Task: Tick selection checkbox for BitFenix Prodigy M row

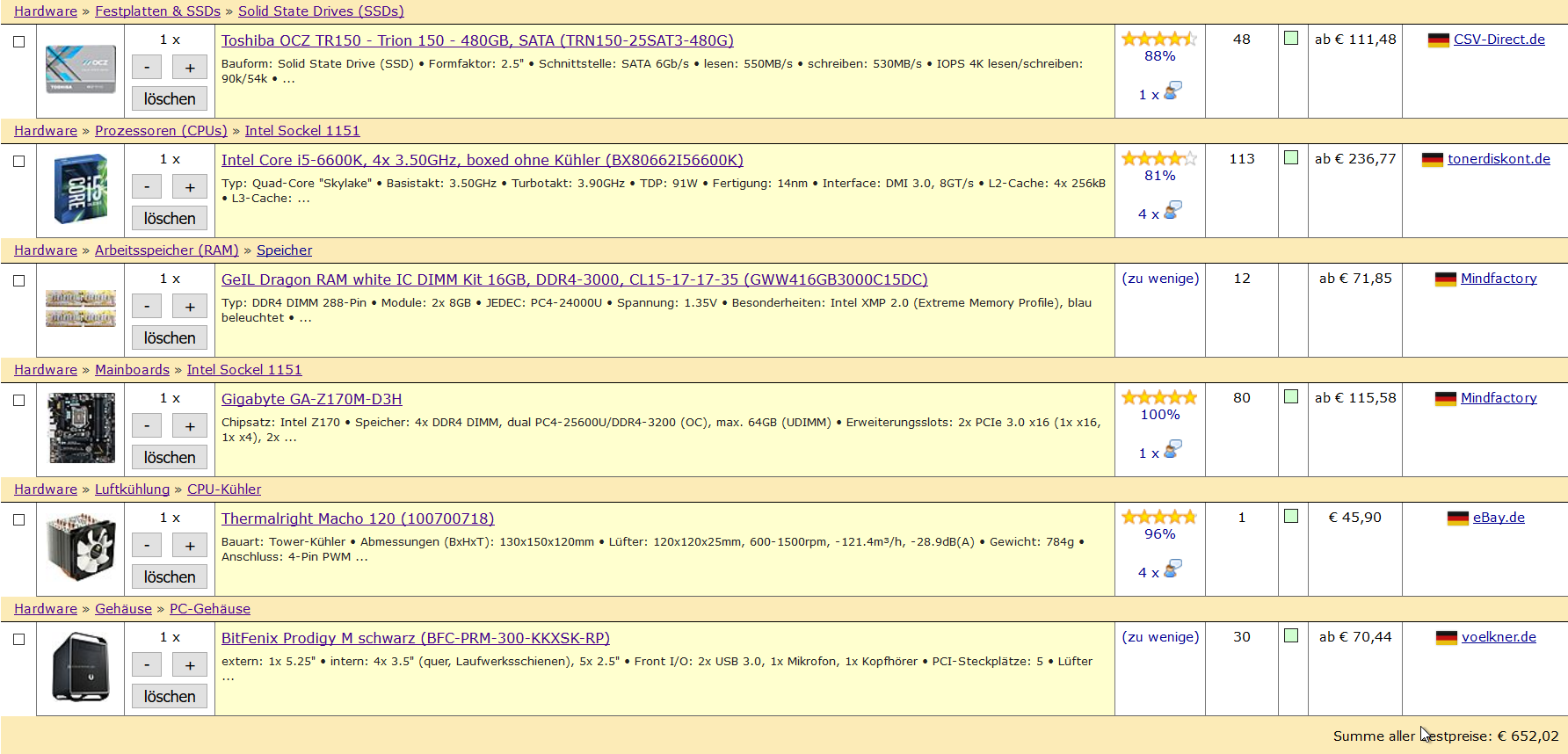Action: 18,639
